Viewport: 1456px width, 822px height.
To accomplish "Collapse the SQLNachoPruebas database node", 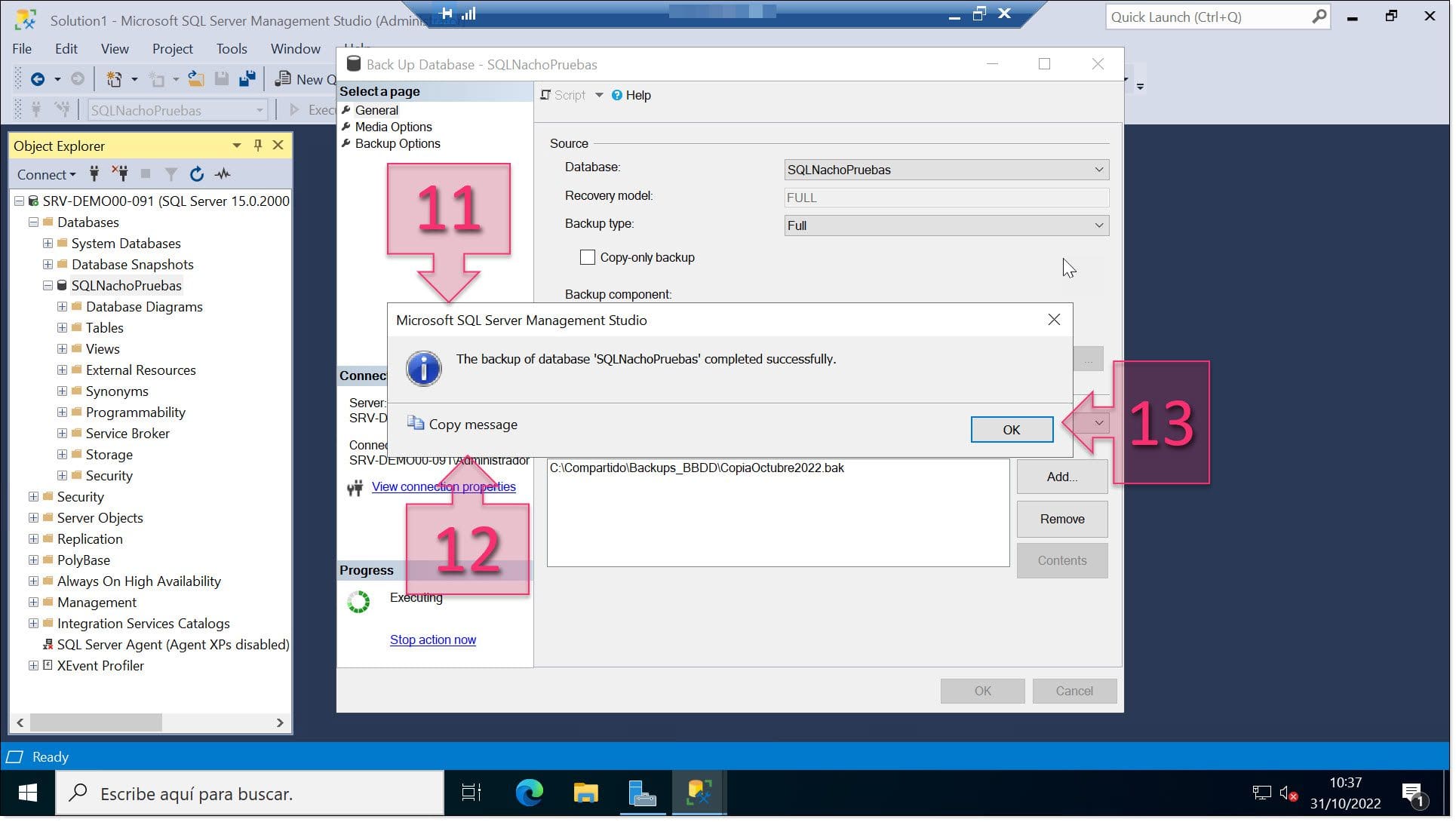I will (48, 287).
